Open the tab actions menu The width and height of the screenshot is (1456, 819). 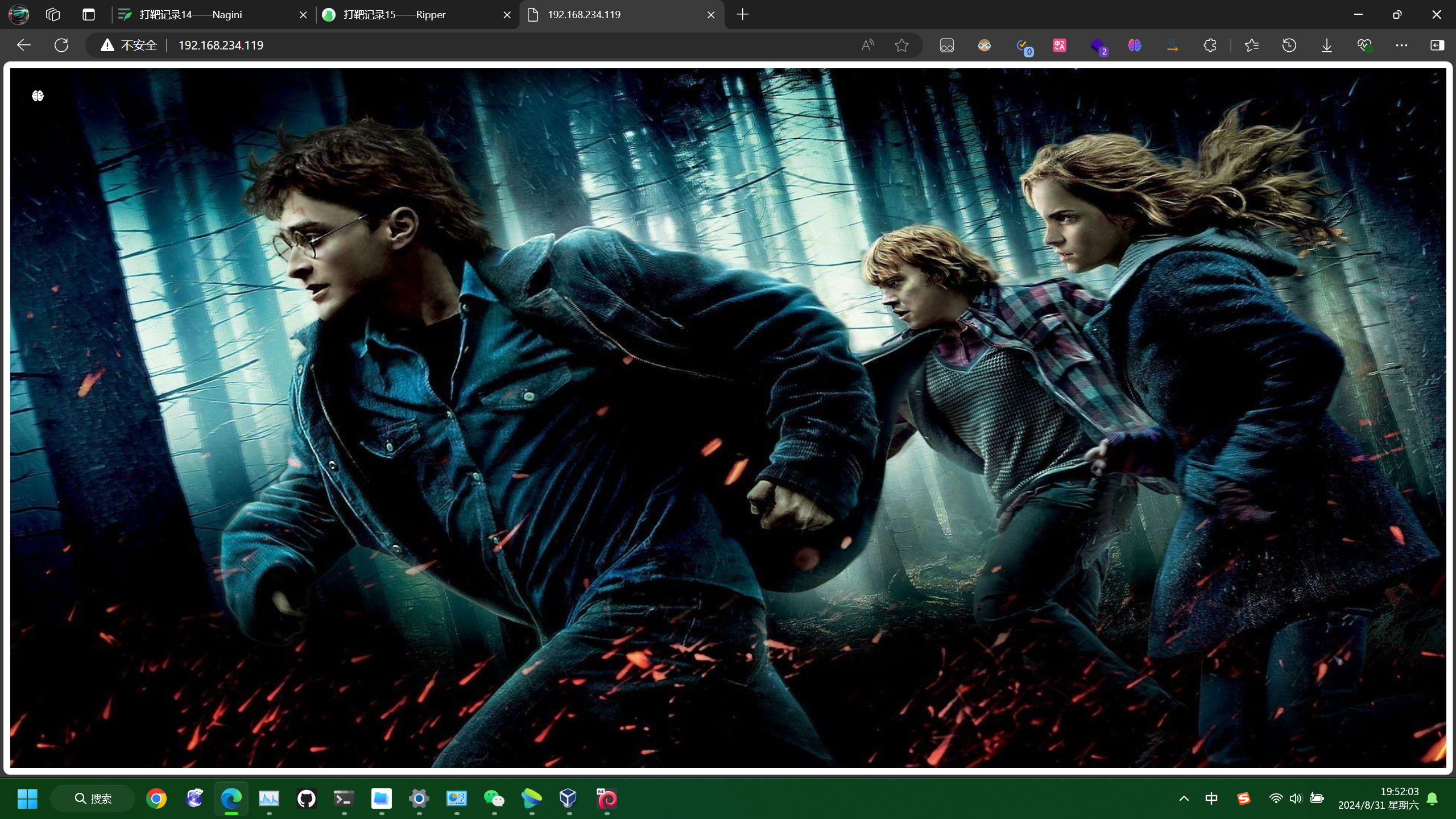pyautogui.click(x=89, y=15)
